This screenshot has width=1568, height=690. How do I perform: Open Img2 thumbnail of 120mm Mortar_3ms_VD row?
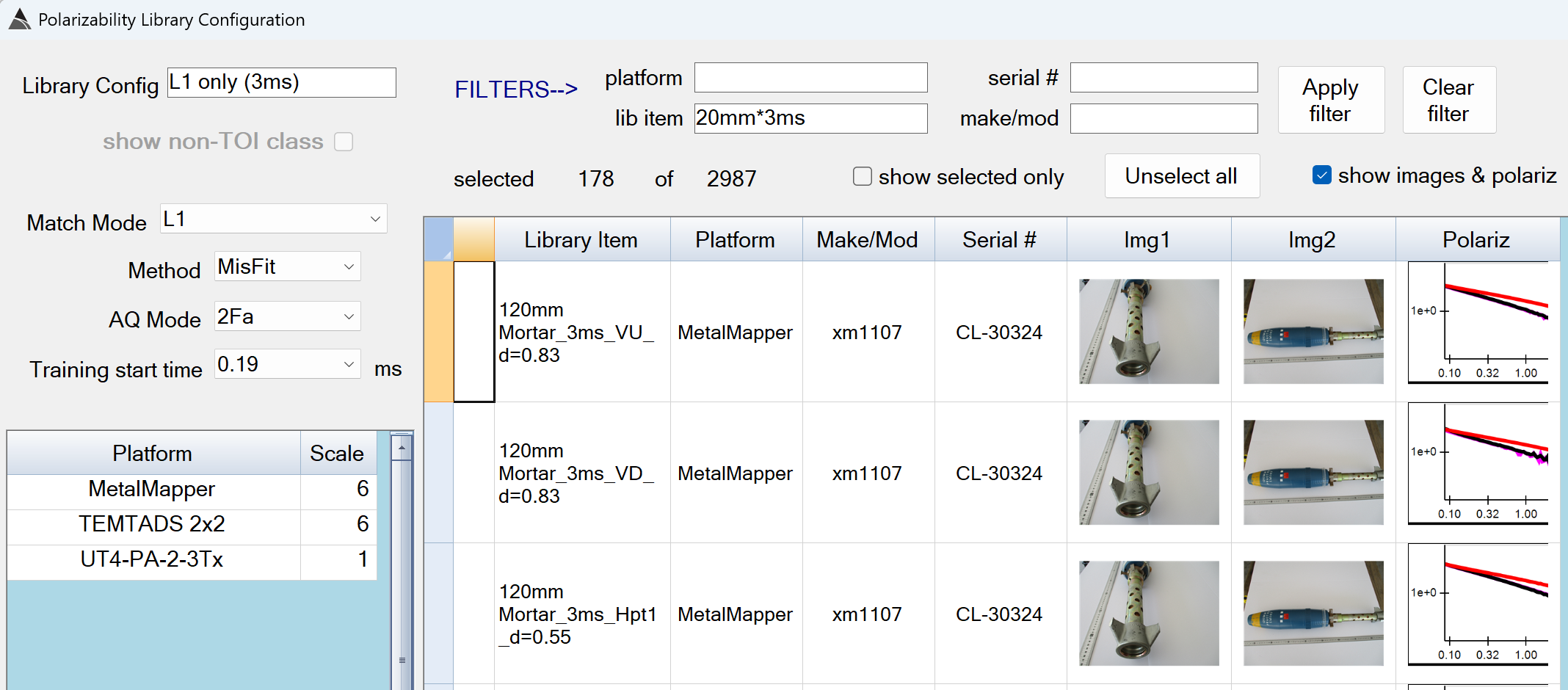pos(1313,472)
